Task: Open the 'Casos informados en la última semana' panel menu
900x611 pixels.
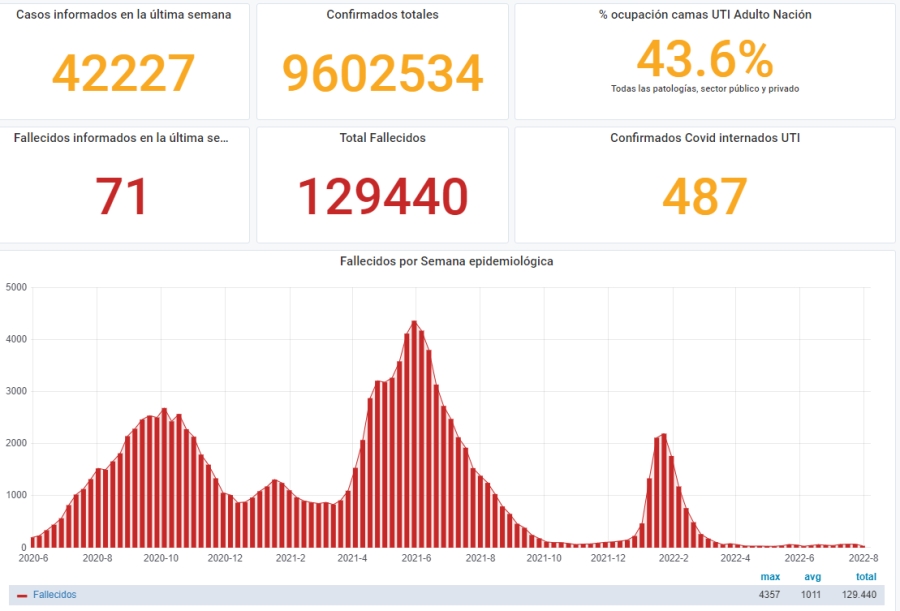Action: [123, 15]
